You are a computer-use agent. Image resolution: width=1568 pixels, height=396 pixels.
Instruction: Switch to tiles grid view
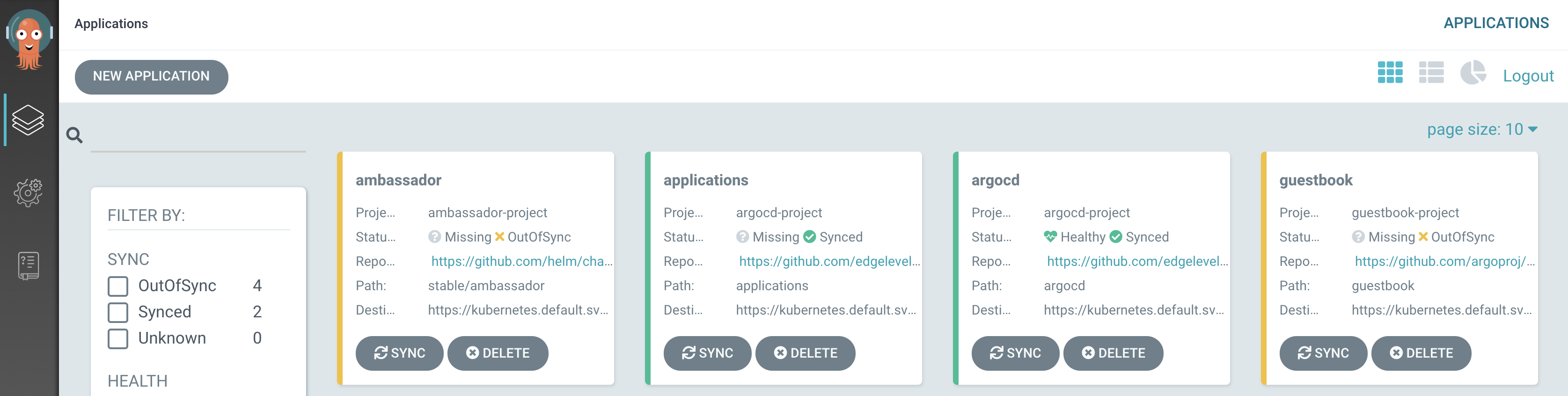coord(1390,73)
